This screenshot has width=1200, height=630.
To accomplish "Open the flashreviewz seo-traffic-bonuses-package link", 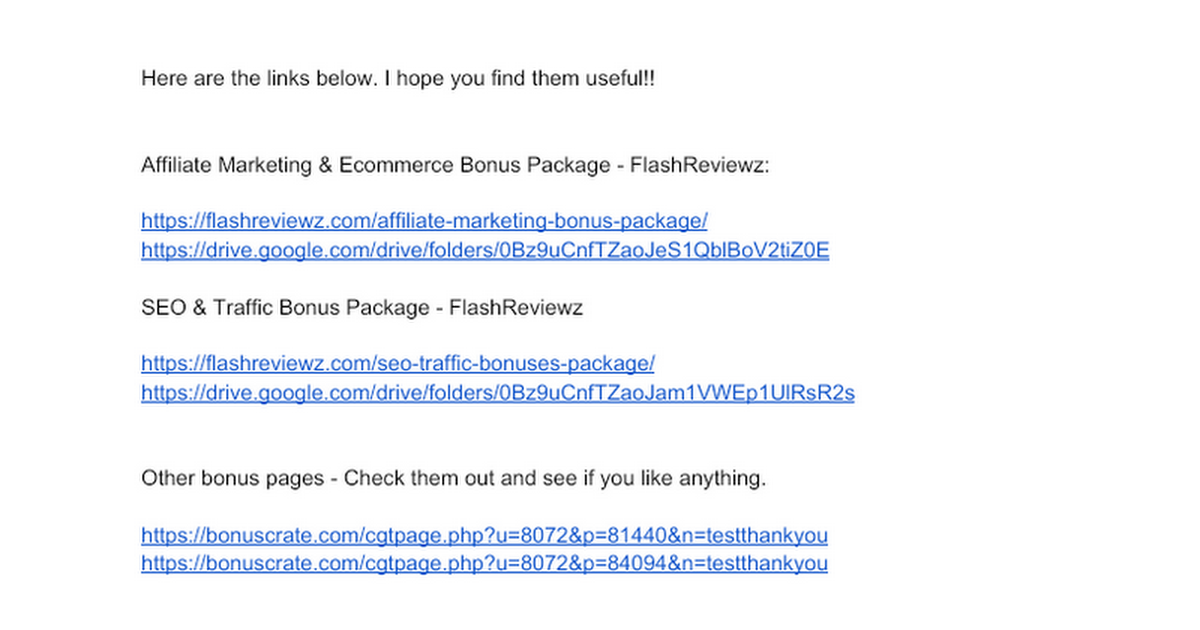I will tap(398, 364).
